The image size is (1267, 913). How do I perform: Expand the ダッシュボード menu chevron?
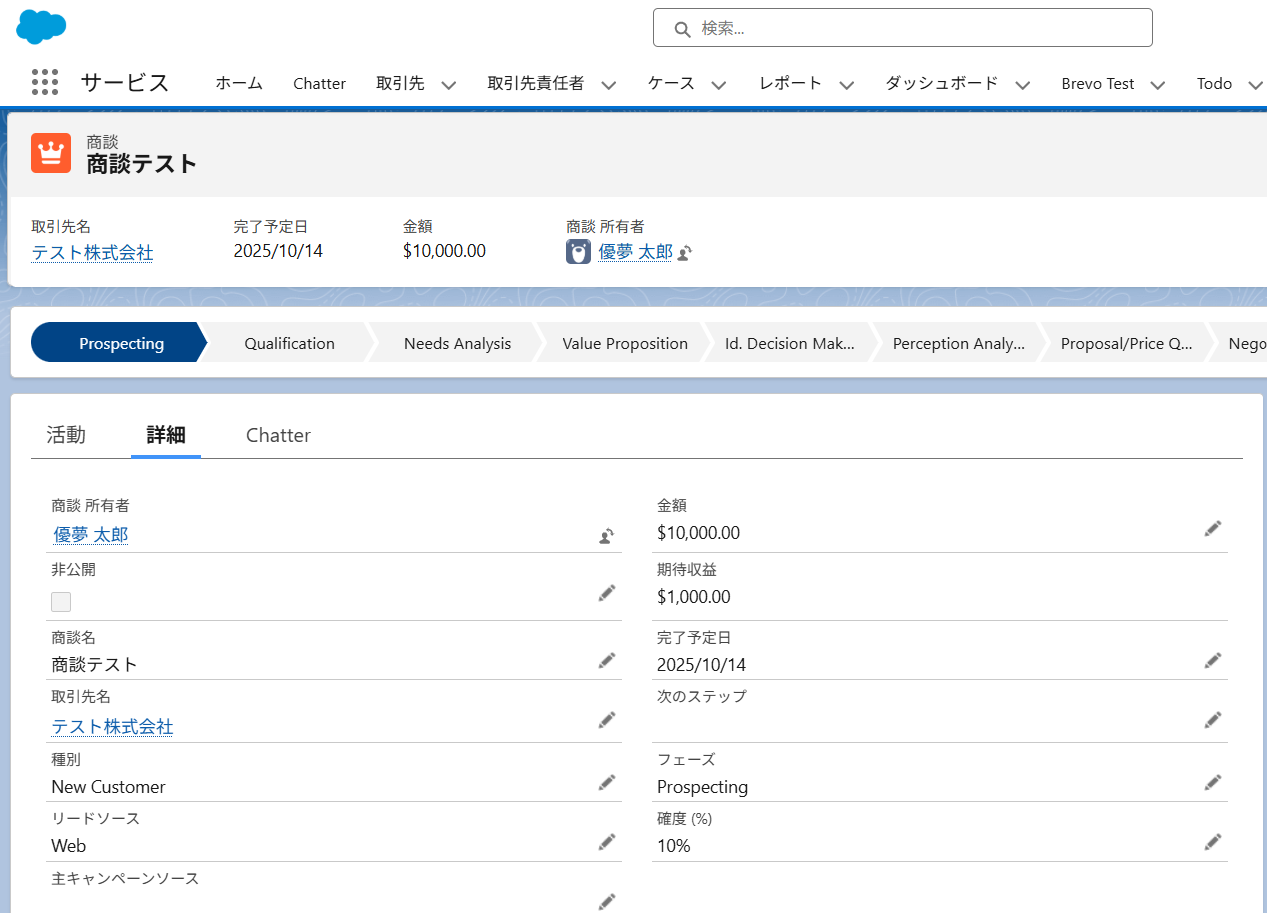click(x=1022, y=85)
